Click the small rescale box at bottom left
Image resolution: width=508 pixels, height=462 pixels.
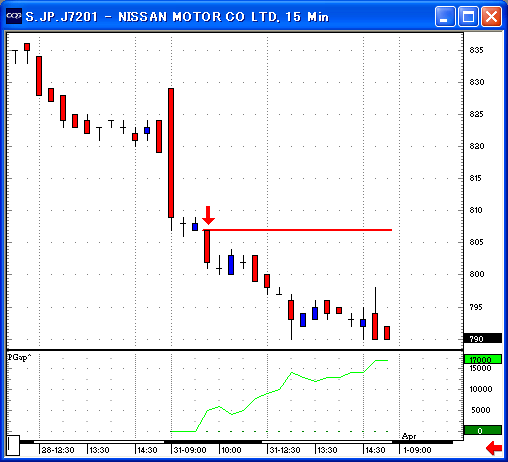click(13, 445)
